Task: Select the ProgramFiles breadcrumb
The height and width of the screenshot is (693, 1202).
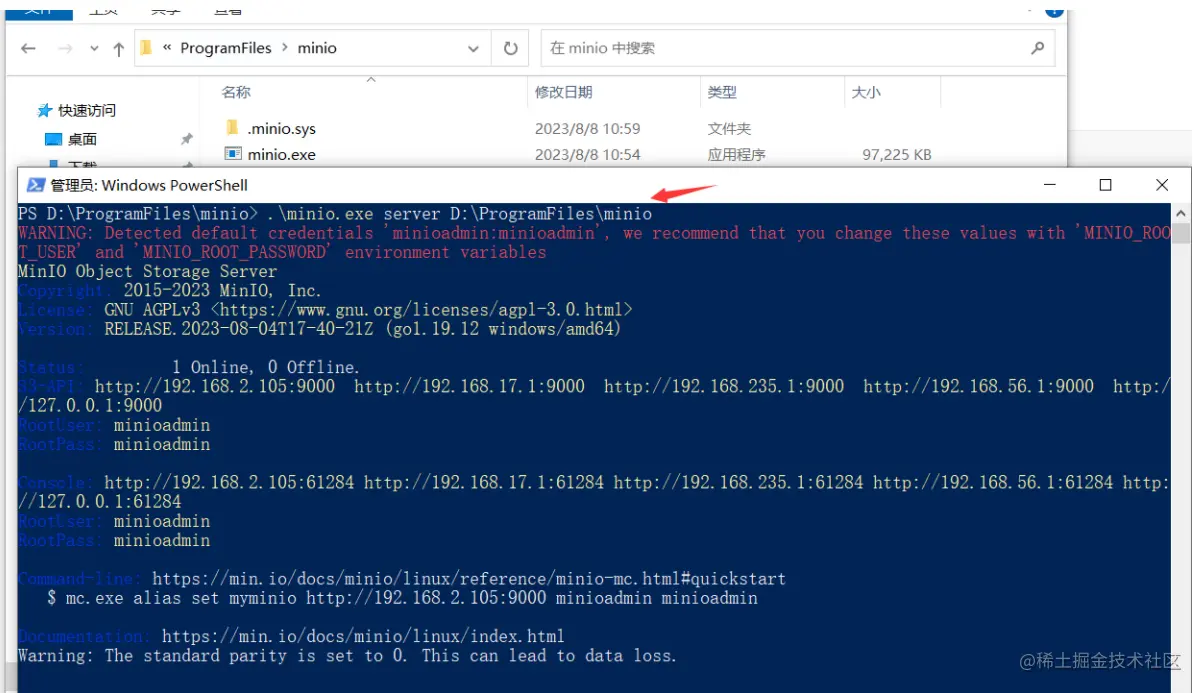Action: [226, 48]
